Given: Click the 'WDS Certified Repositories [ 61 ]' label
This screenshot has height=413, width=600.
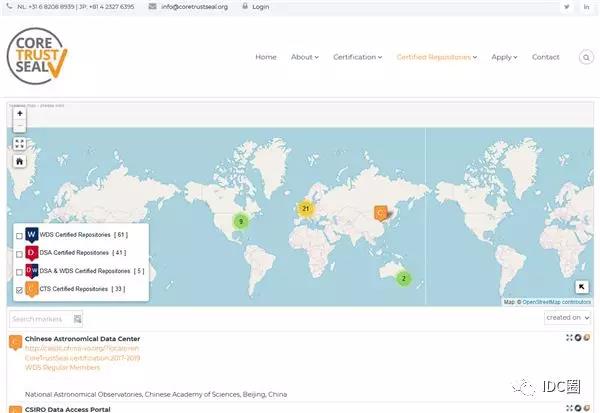Looking at the screenshot, I should (83, 235).
